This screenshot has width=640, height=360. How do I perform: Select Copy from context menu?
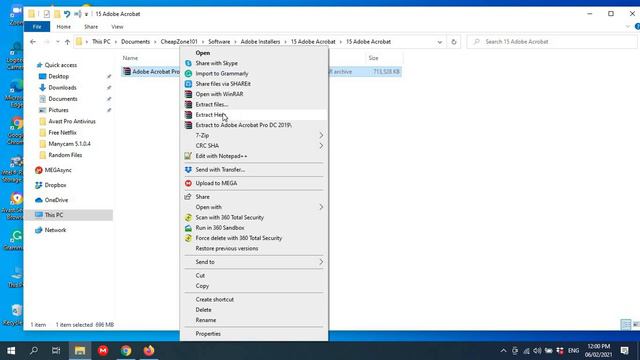click(254, 286)
